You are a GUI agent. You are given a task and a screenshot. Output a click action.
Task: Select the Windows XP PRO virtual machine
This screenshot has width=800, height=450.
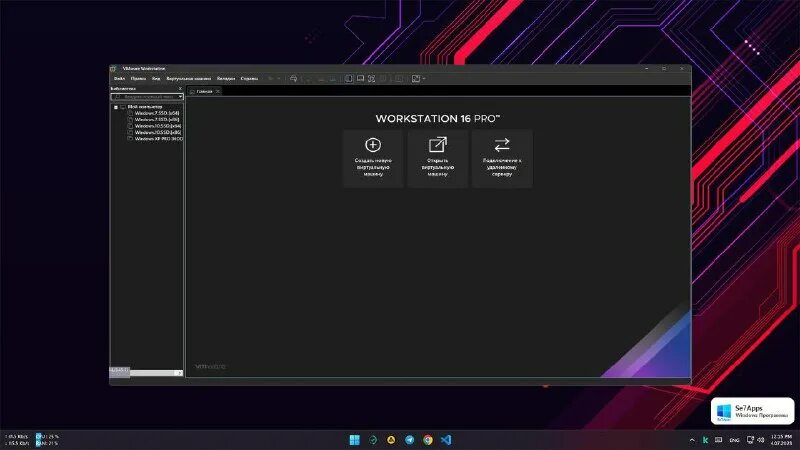[159, 139]
